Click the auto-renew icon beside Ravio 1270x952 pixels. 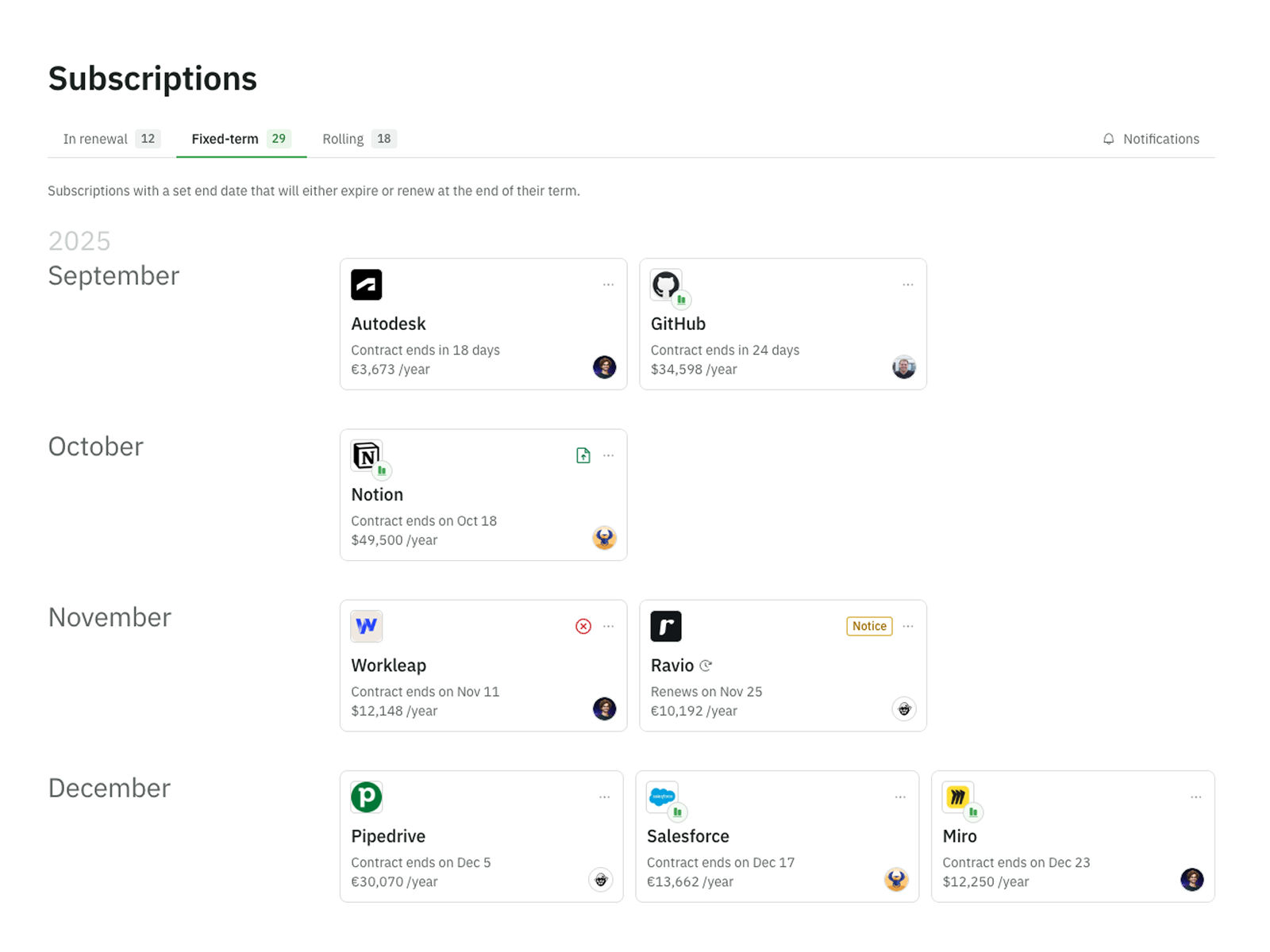[x=706, y=666]
